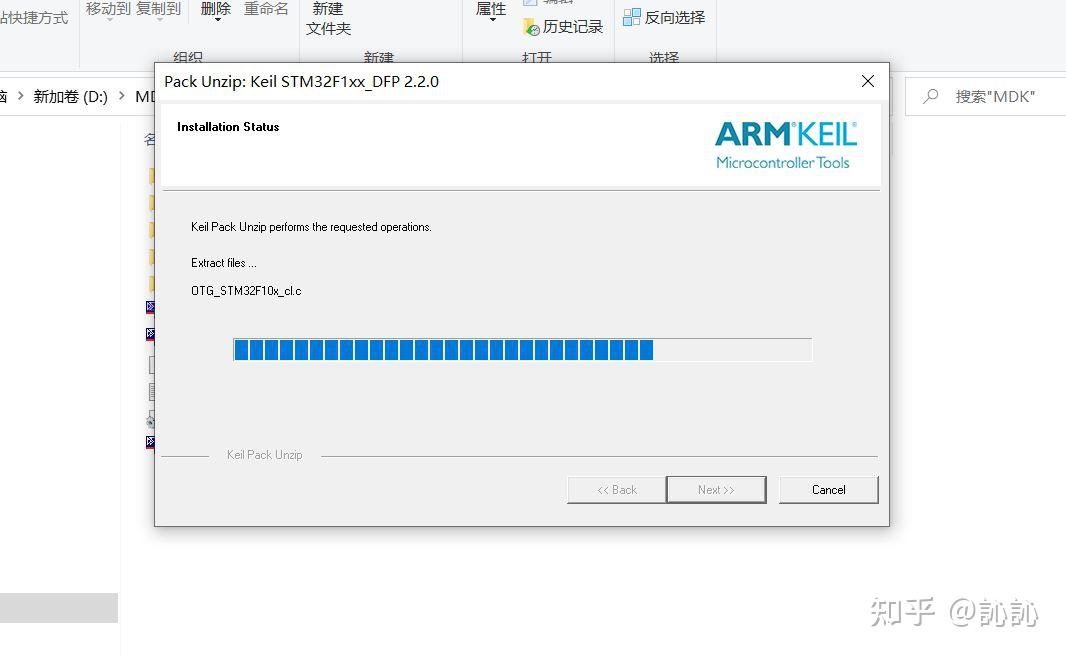
Task: Click the blue extraction progress bar
Action: [522, 349]
